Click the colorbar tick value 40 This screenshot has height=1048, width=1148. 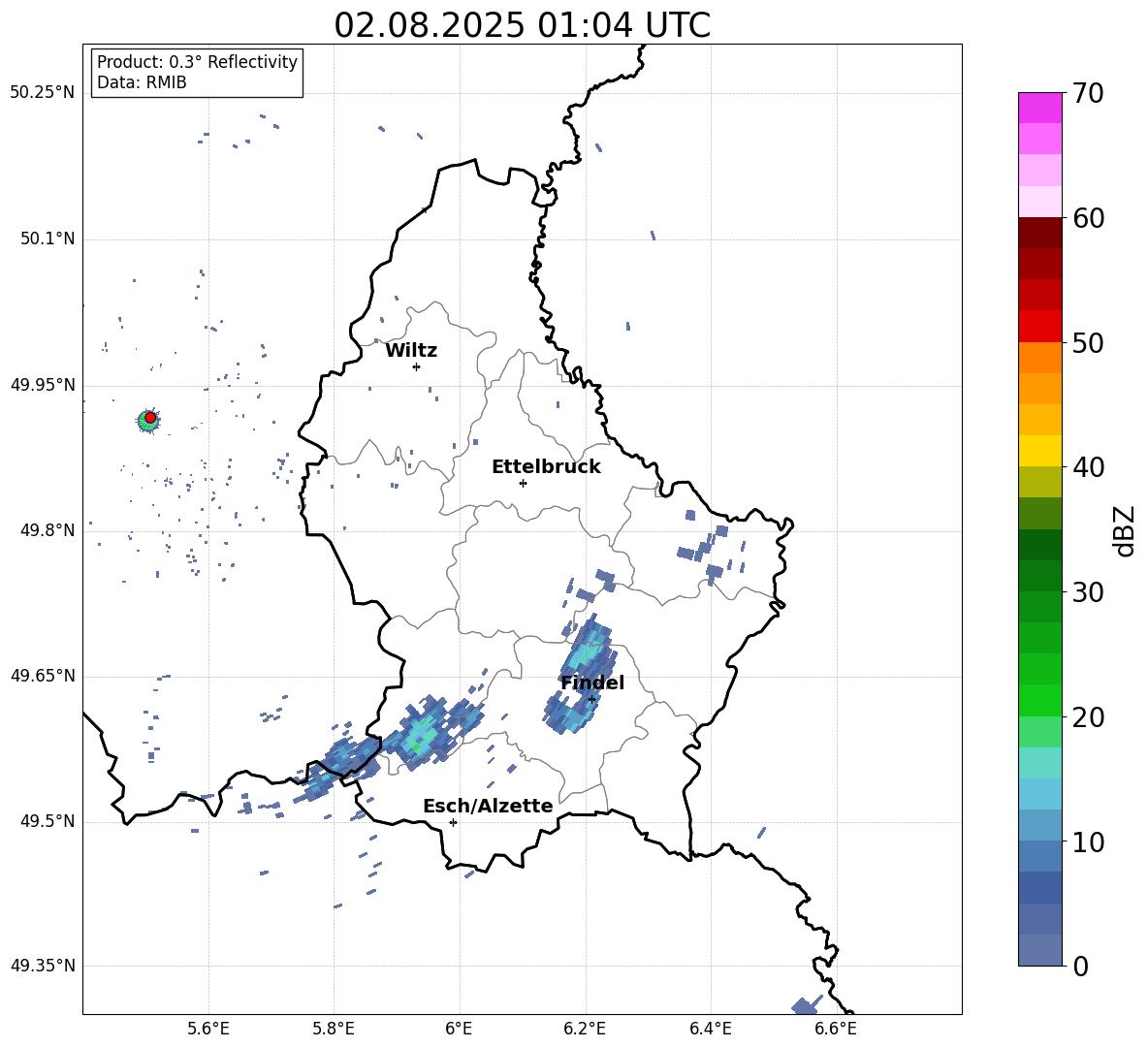pyautogui.click(x=1088, y=467)
